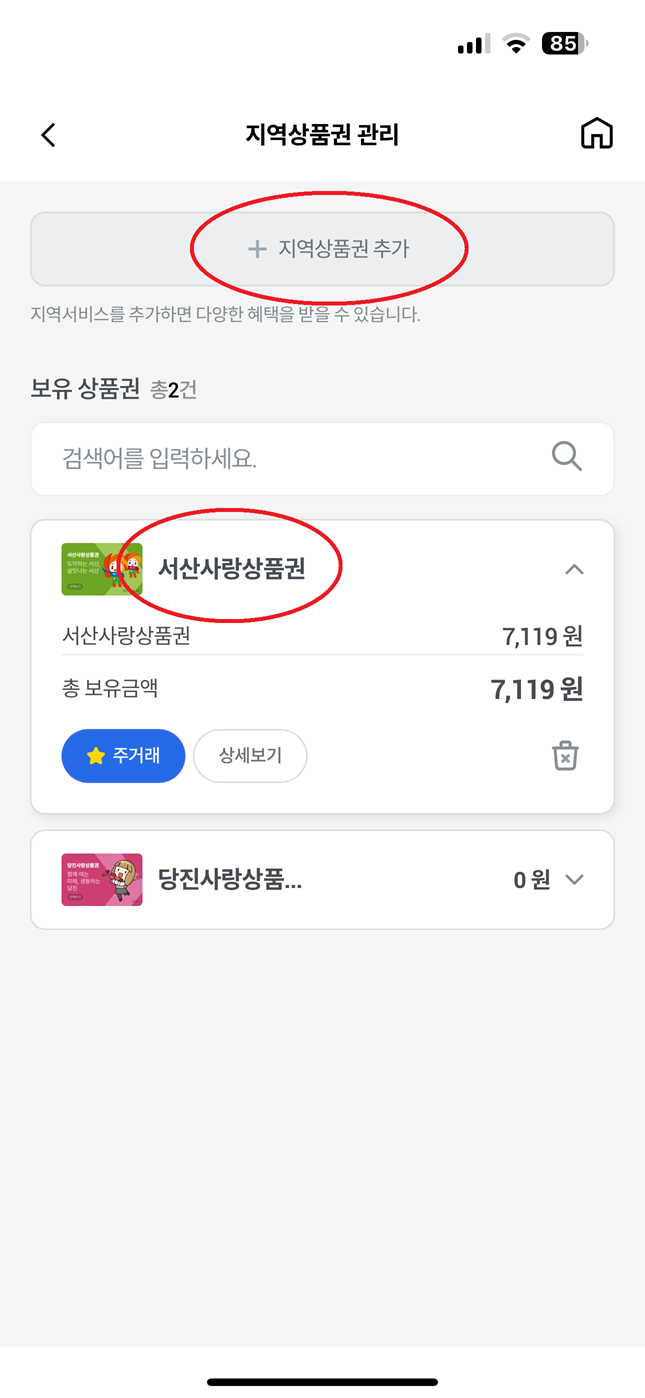Expand the 당진사랑상품권 card chevron
Image resolution: width=645 pixels, height=1398 pixels.
pyautogui.click(x=574, y=880)
